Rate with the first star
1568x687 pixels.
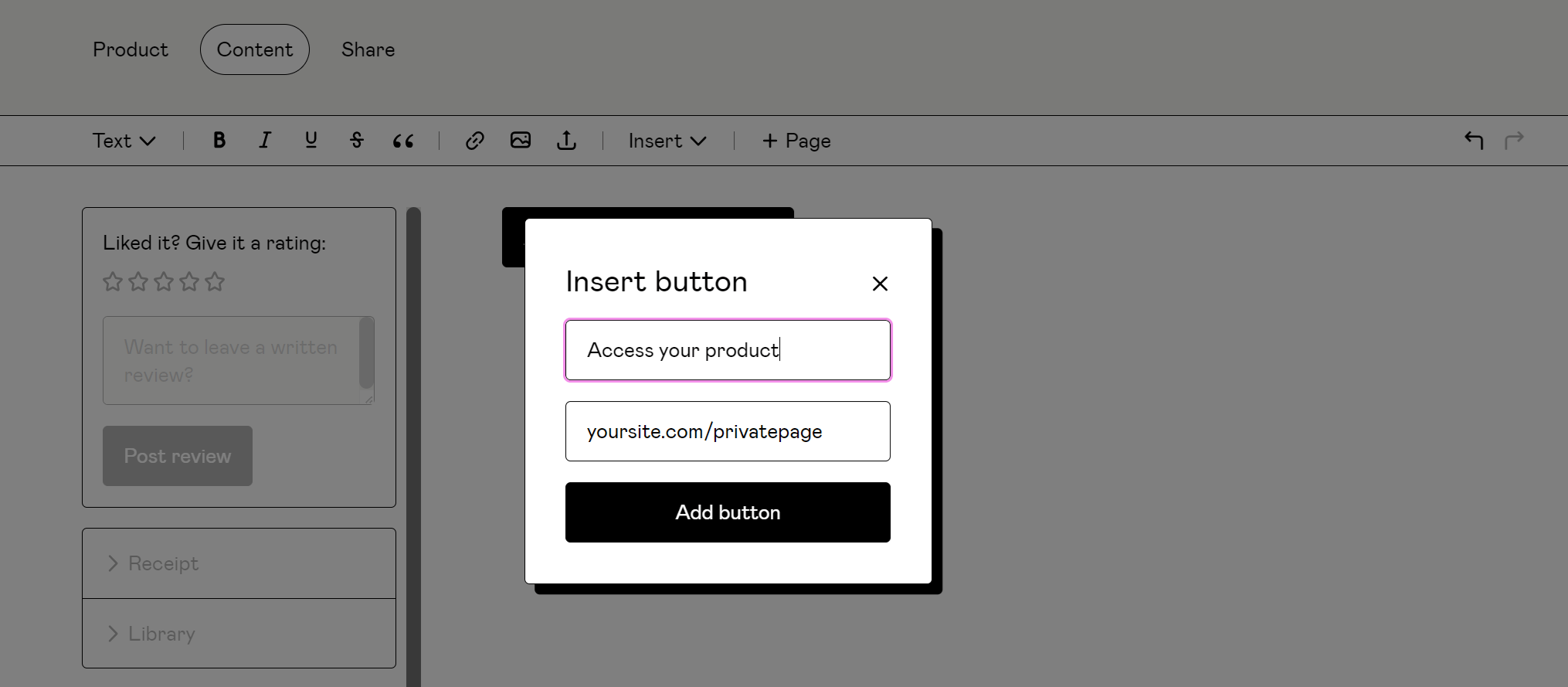(113, 281)
